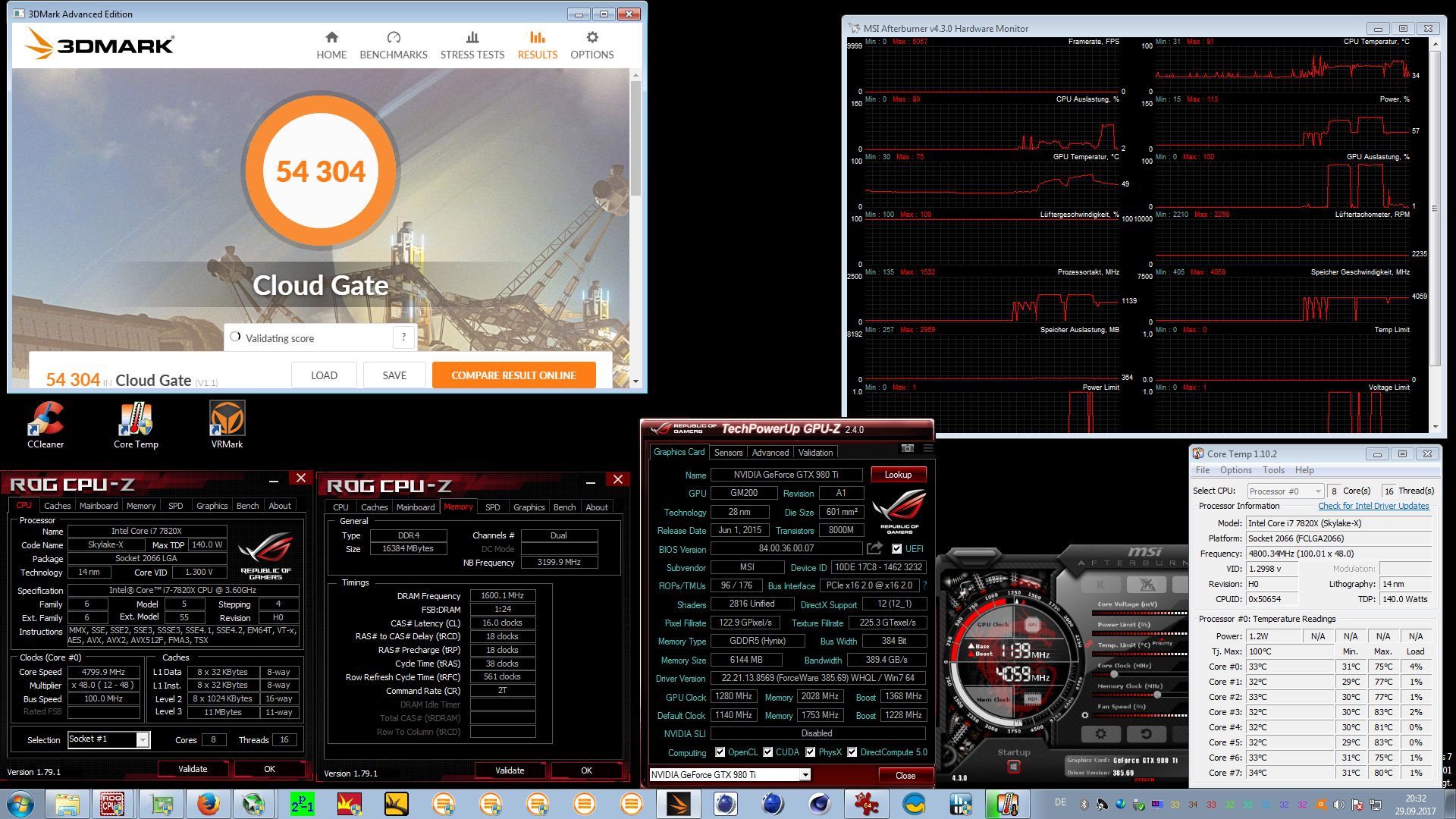Click Afterburner Fan Speed slider bar

(x=1141, y=715)
